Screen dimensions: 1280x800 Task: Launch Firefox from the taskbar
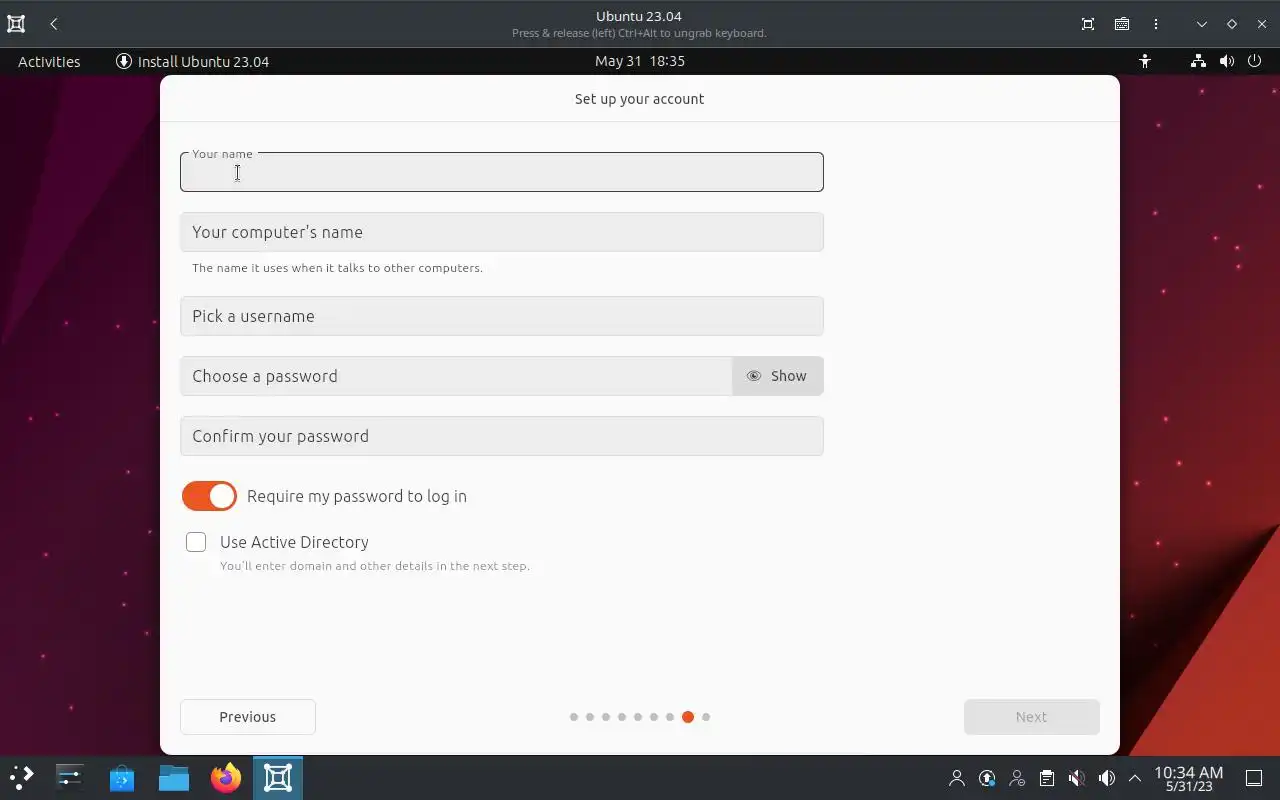226,777
